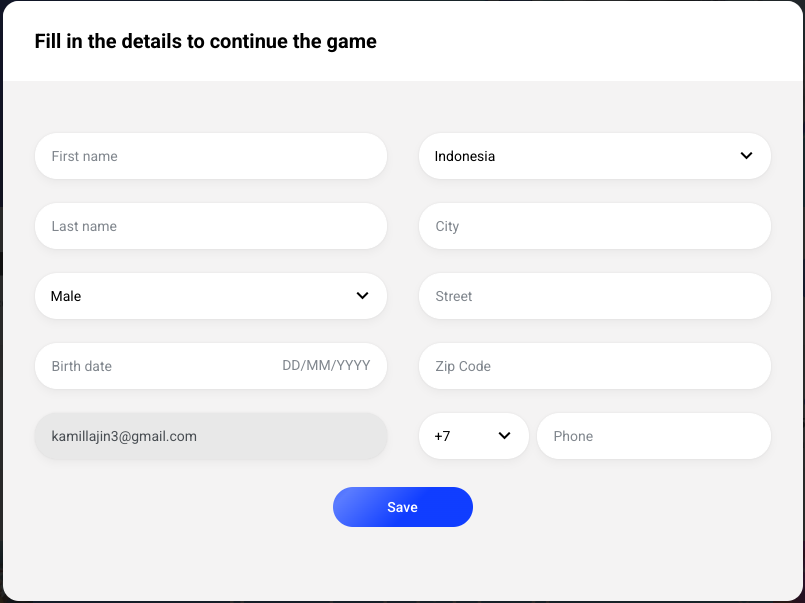
Task: Focus the Street address field
Action: [594, 296]
